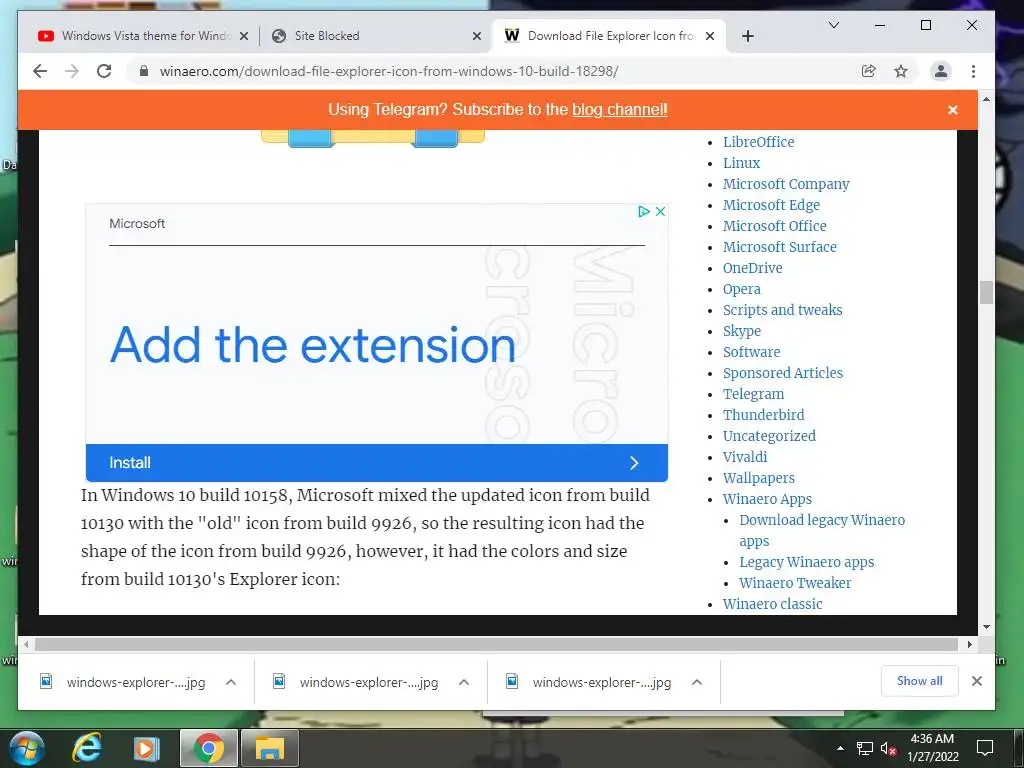
Task: Share this page with the share icon
Action: click(869, 71)
